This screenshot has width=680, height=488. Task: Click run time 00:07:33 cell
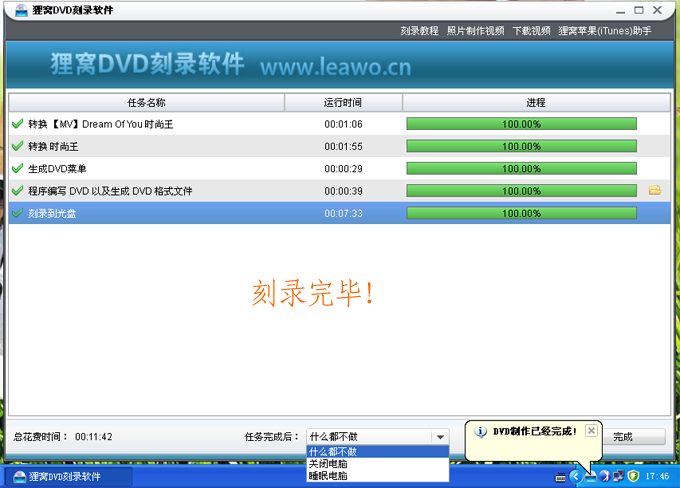pos(343,213)
